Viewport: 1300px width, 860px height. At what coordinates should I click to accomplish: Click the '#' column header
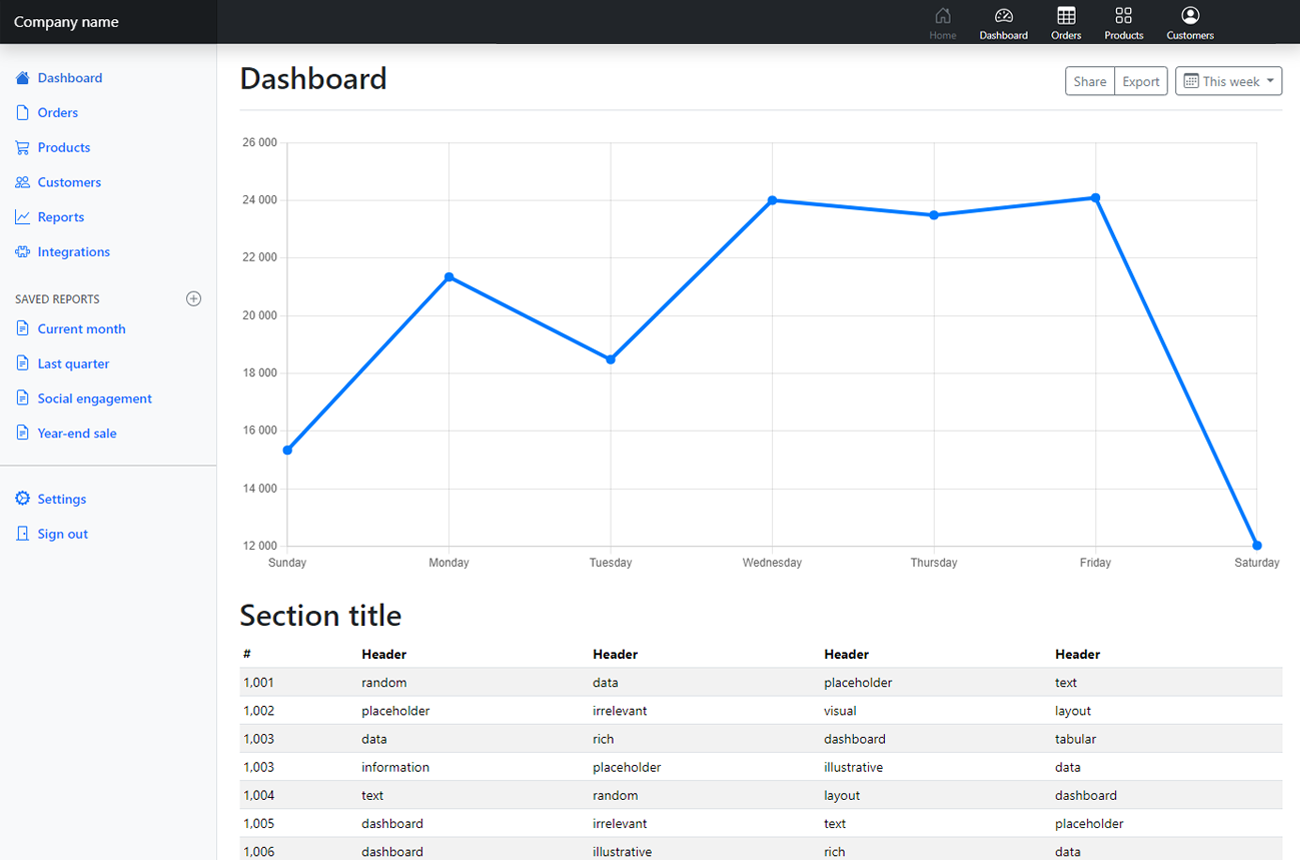tap(247, 654)
